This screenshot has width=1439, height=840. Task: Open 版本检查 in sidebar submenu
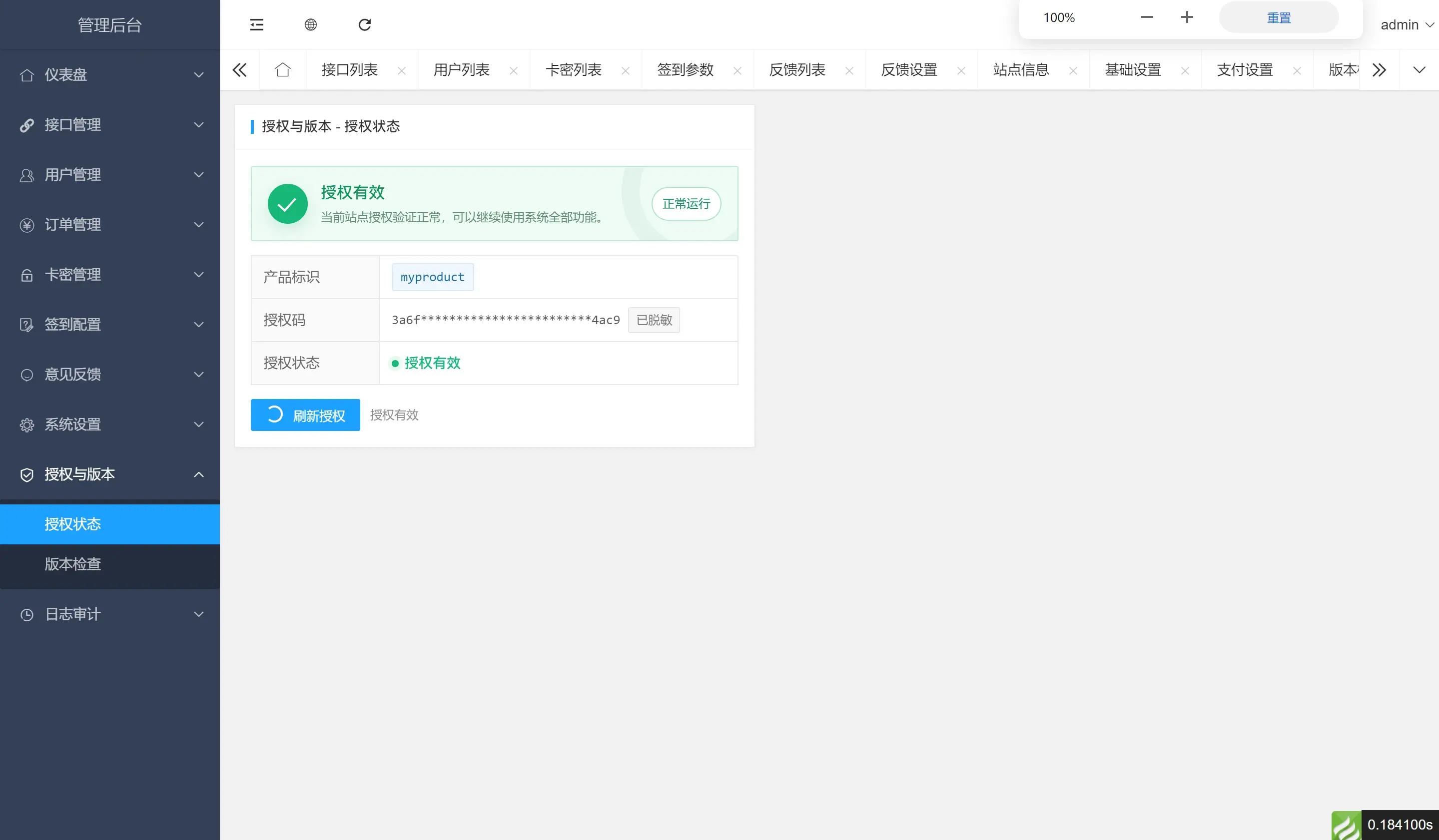tap(109, 564)
